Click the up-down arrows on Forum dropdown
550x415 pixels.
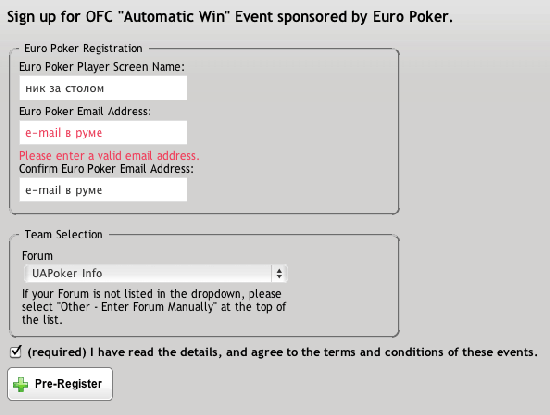279,273
